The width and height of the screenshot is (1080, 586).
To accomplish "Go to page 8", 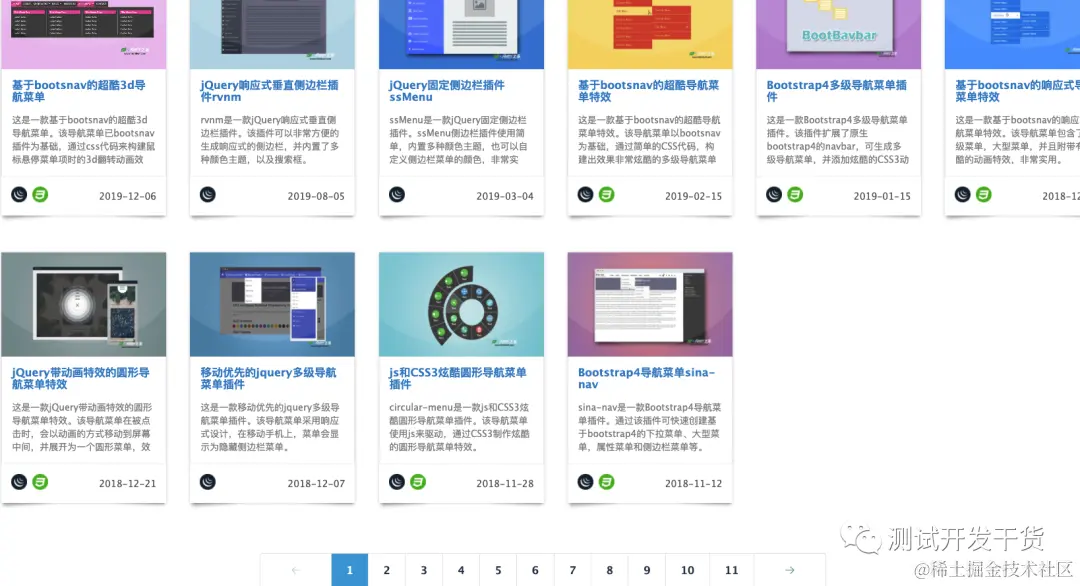I will click(x=610, y=570).
